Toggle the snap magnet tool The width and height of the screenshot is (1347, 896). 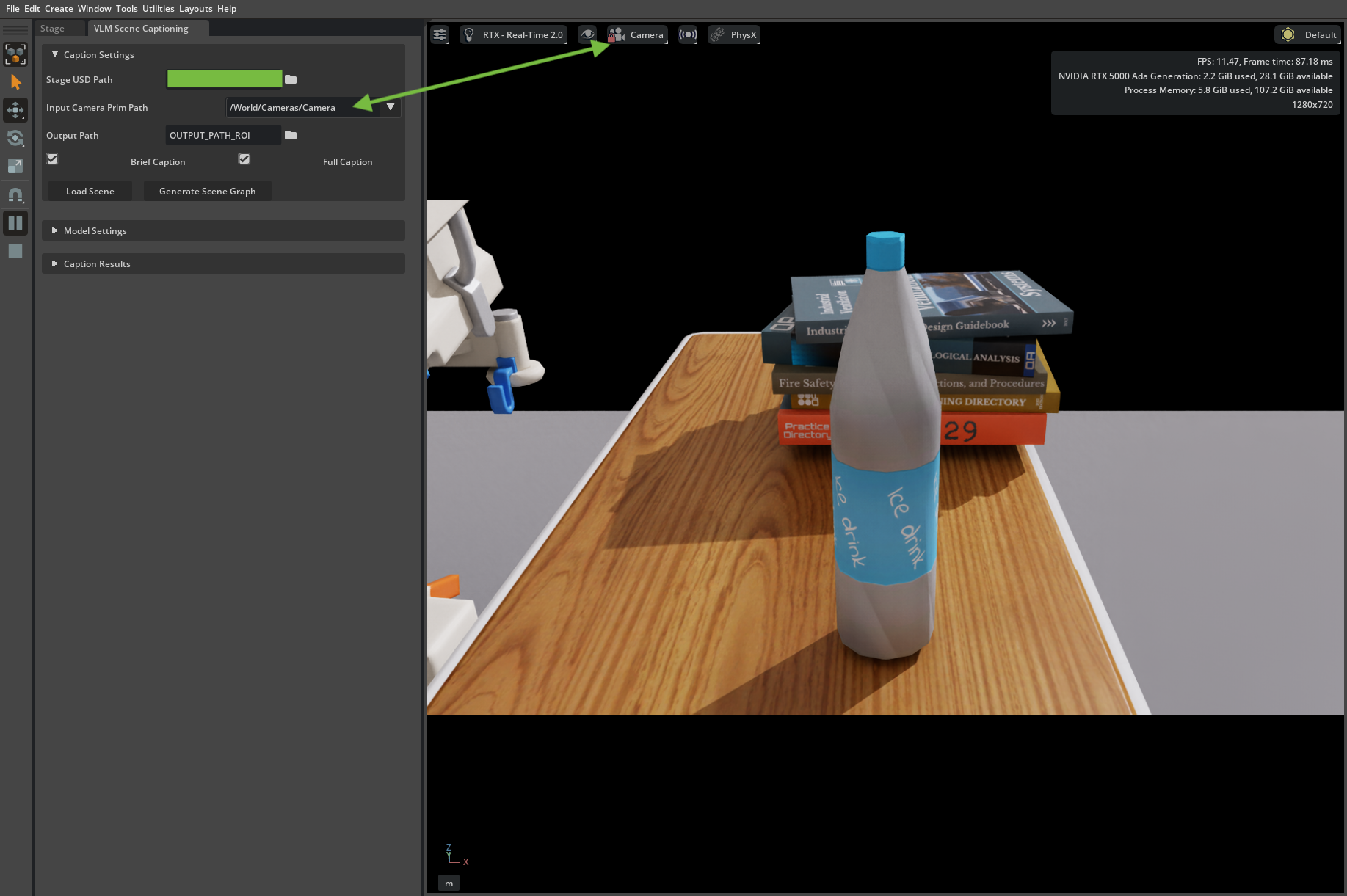coord(15,194)
